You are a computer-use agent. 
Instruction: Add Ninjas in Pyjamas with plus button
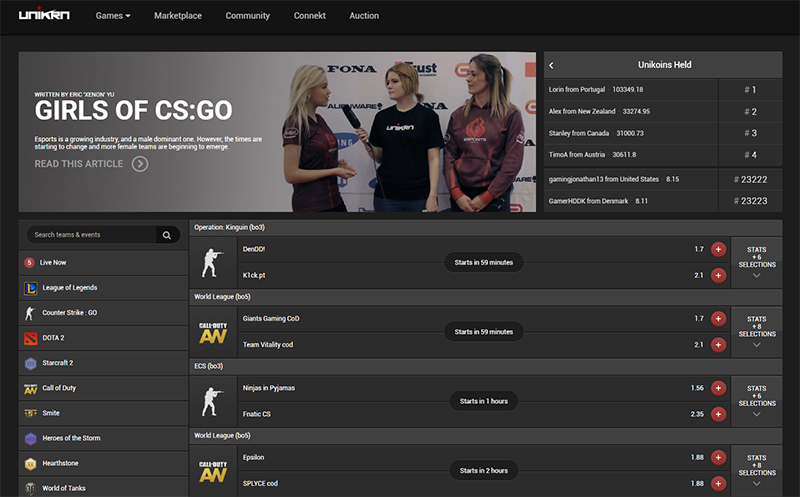718,388
